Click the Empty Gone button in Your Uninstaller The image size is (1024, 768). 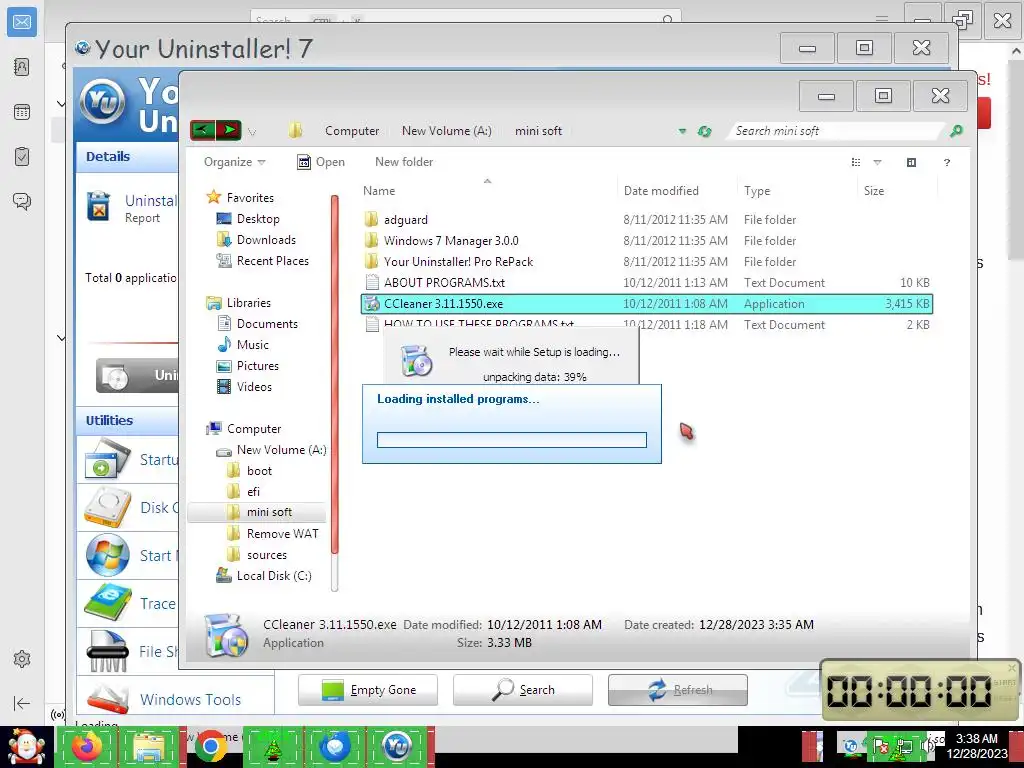(368, 690)
